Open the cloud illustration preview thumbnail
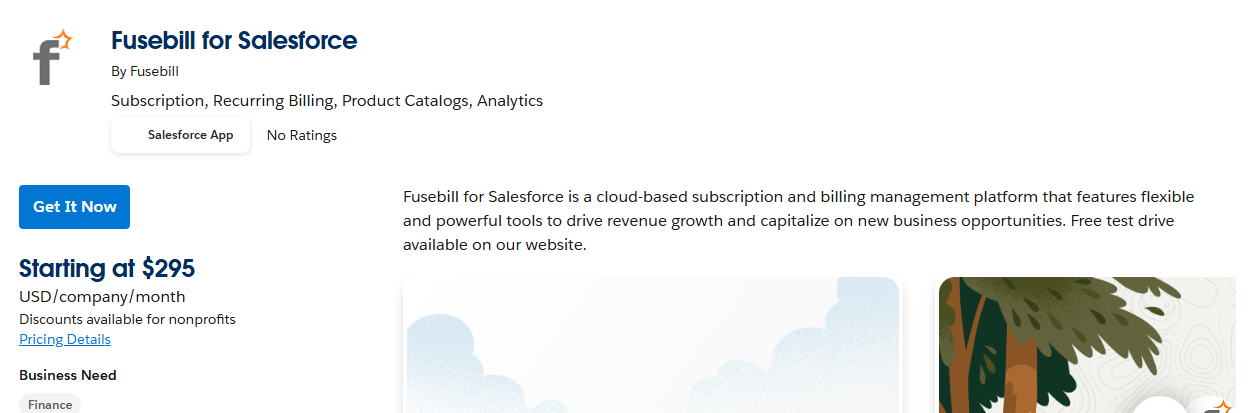Image resolution: width=1256 pixels, height=413 pixels. pos(652,345)
